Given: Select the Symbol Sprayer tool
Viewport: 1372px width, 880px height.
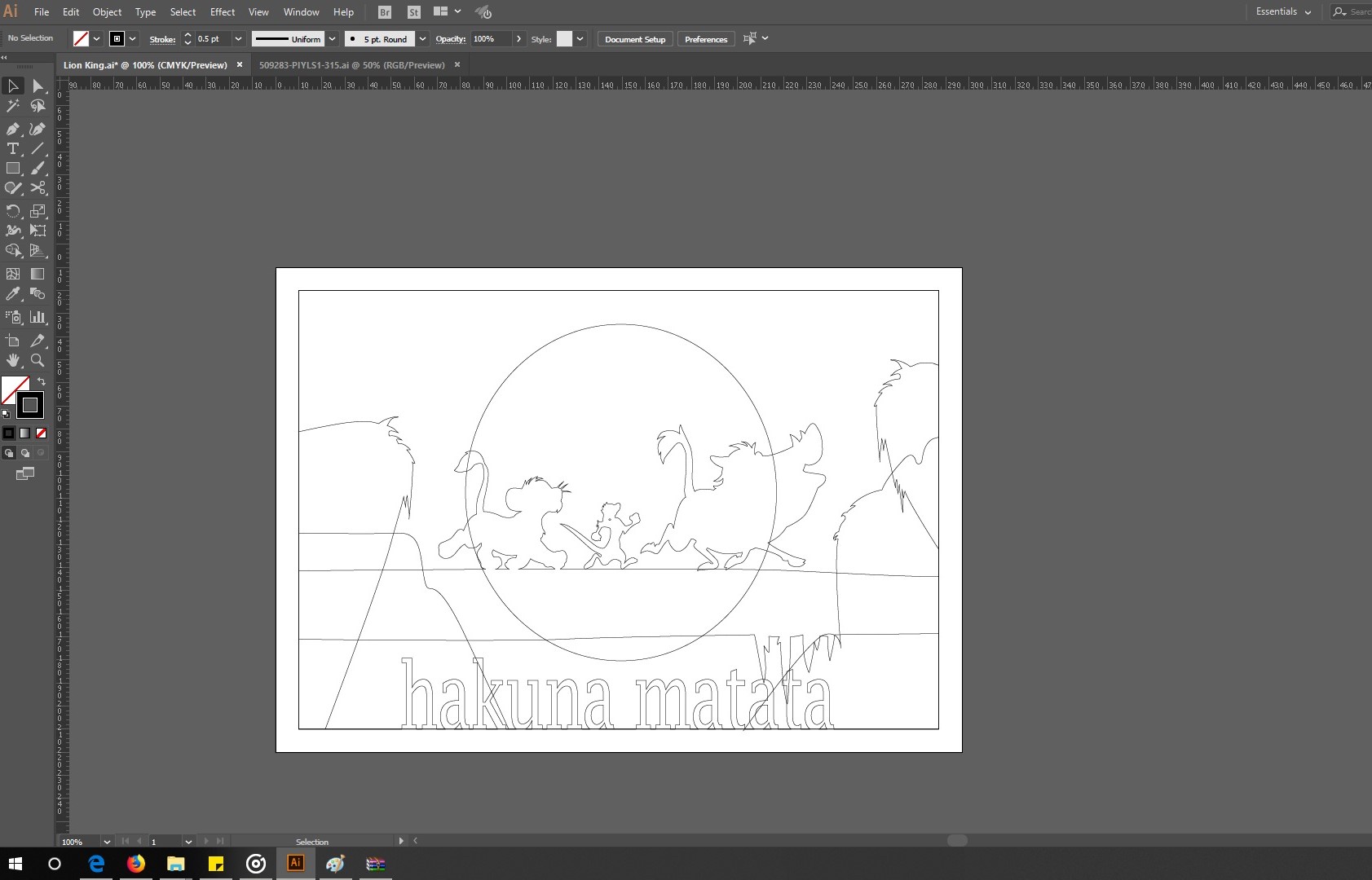Looking at the screenshot, I should pyautogui.click(x=13, y=317).
